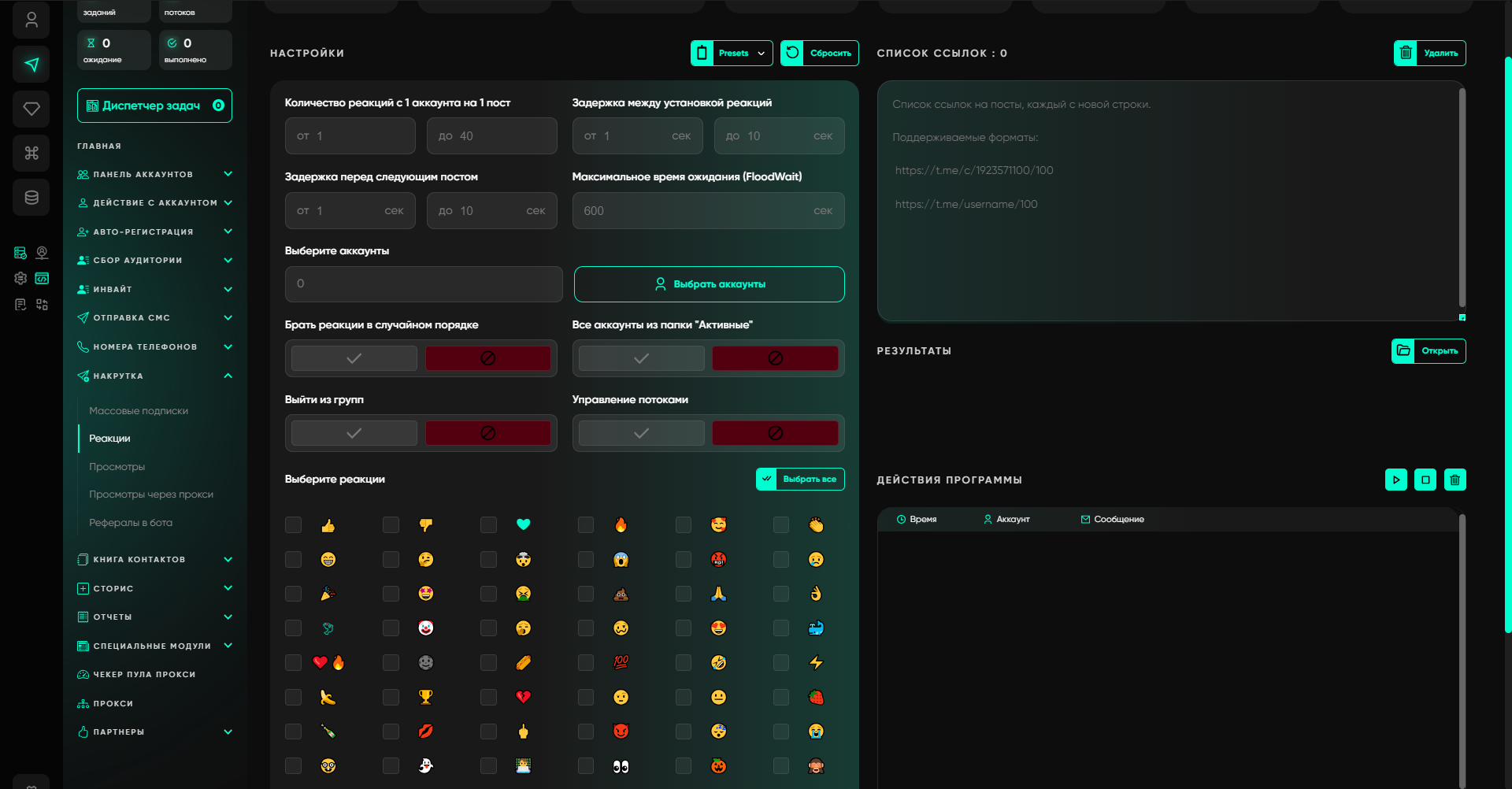This screenshot has height=789, width=1512.
Task: Click Сбросить to reset settings
Action: tap(819, 54)
